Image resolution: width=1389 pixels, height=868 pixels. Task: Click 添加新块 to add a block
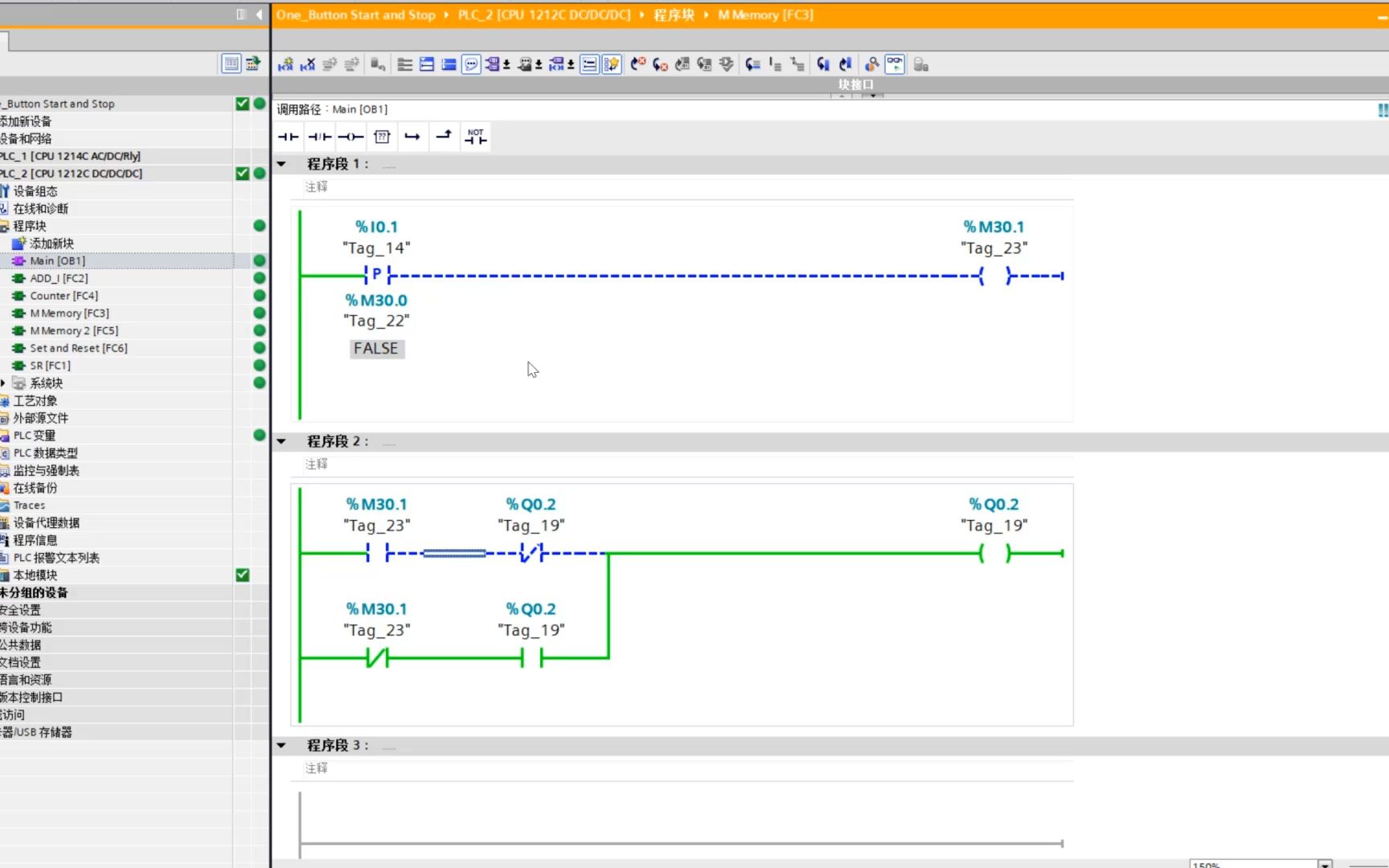coord(51,244)
